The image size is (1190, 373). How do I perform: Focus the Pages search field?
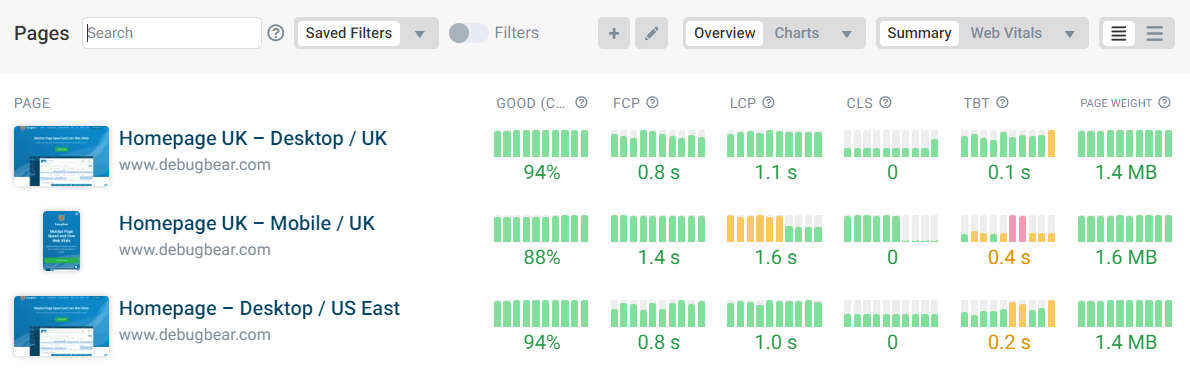(x=172, y=33)
